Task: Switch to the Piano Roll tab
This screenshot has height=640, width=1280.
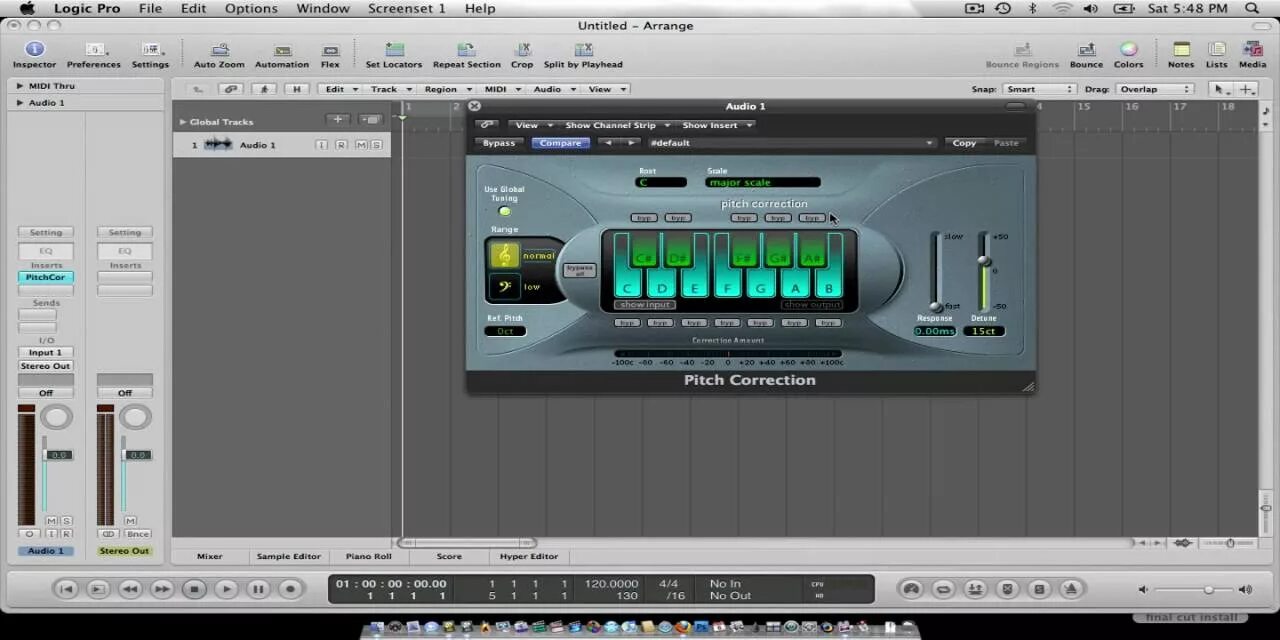Action: coord(369,556)
